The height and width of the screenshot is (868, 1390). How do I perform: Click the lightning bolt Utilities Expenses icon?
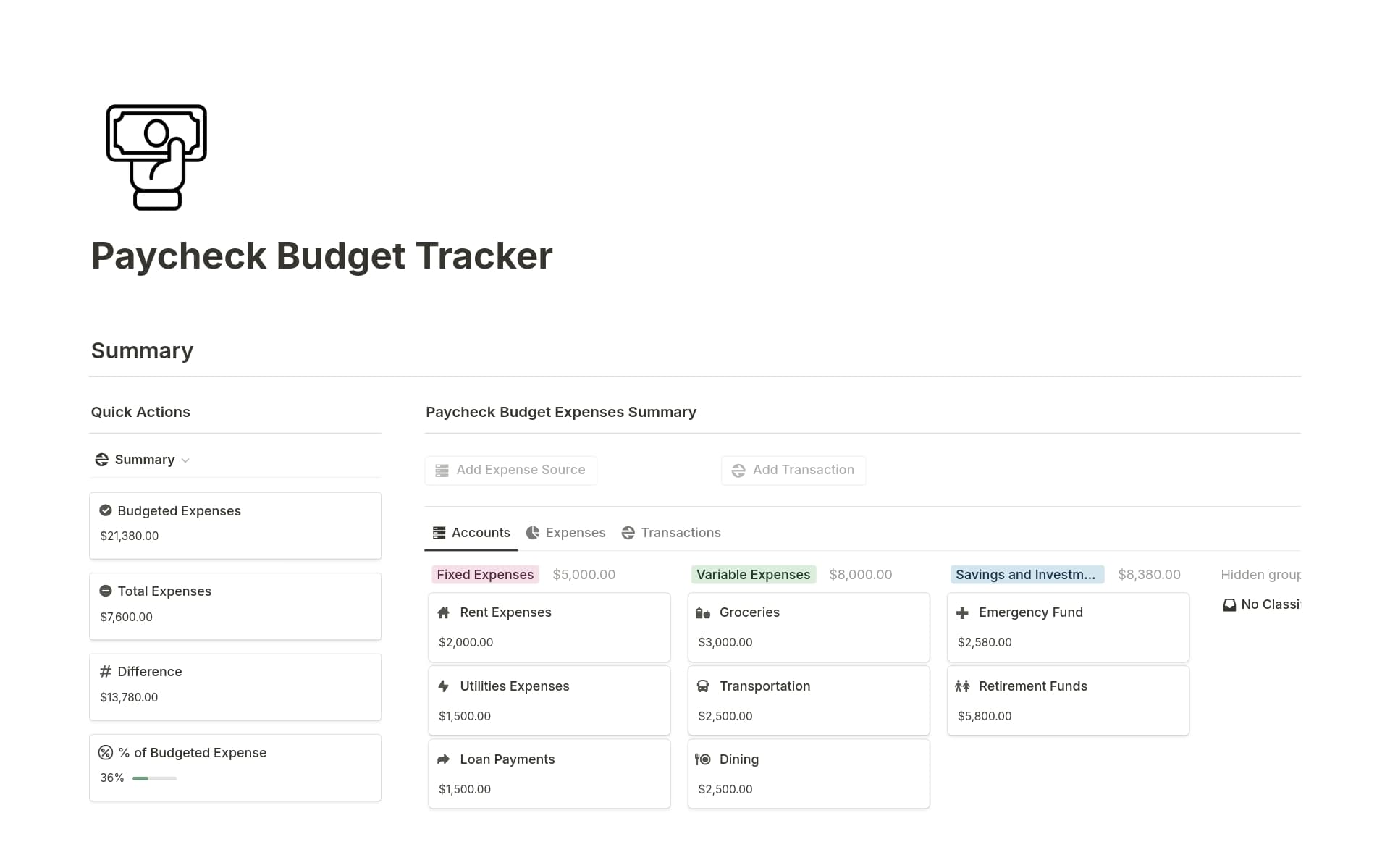[x=444, y=686]
